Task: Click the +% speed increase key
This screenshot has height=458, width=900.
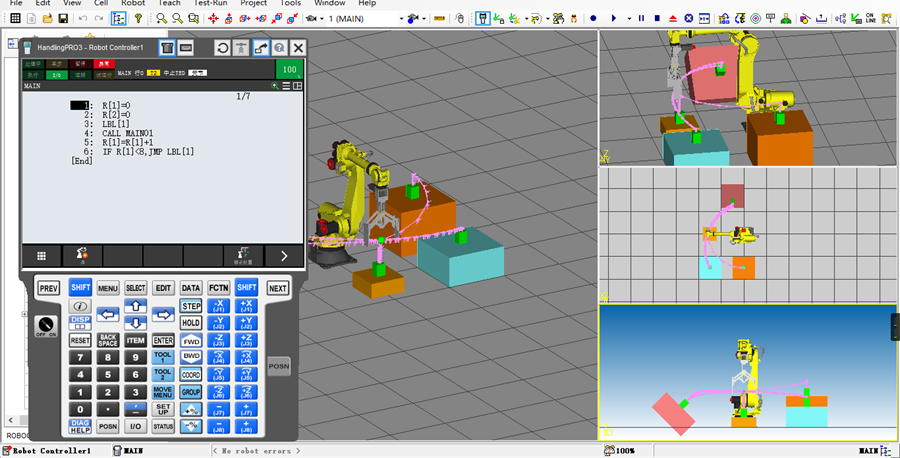Action: [191, 409]
